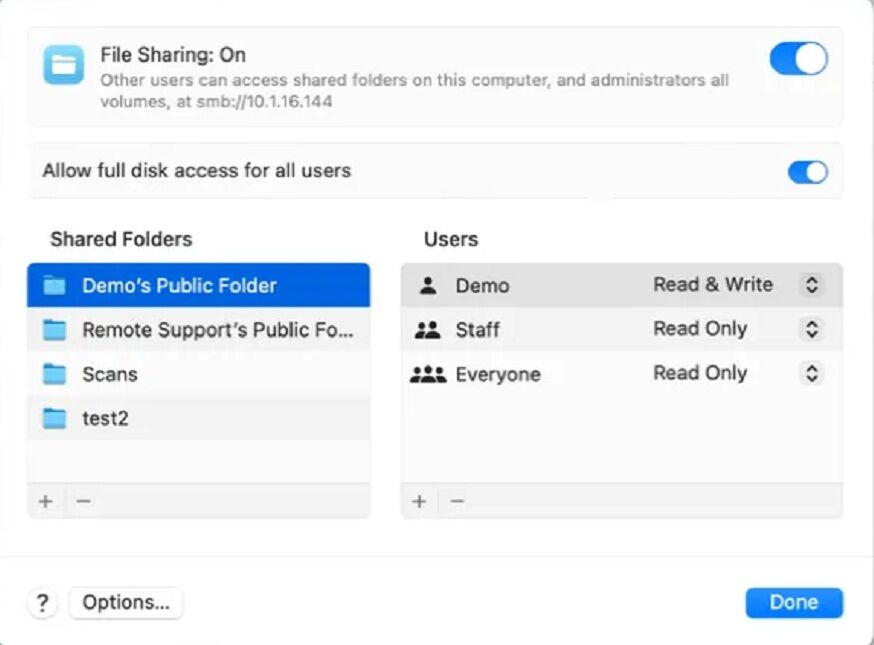Screen dimensions: 874x645
Task: Open help with question mark icon
Action: (42, 603)
